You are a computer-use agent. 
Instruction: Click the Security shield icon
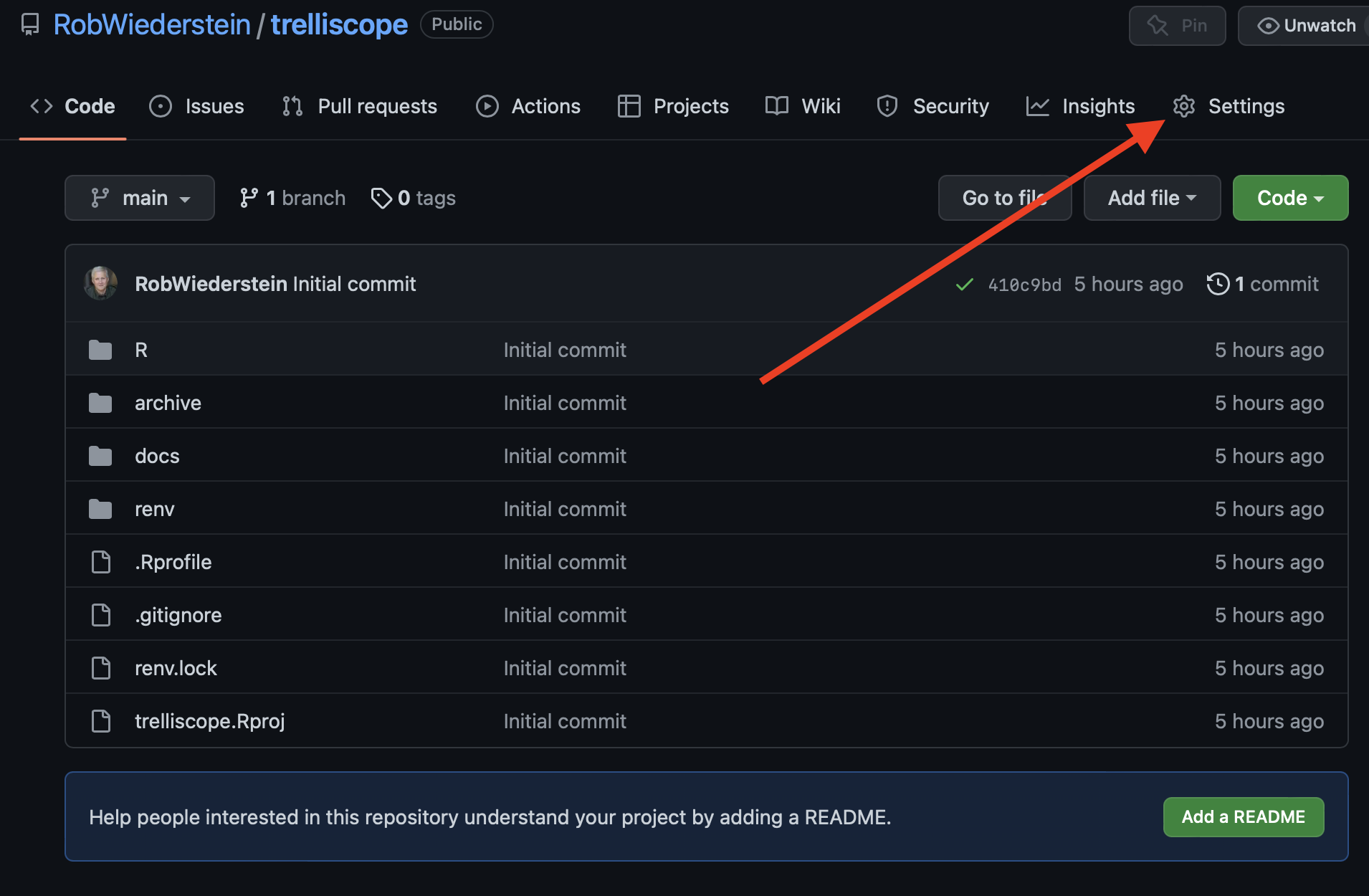tap(887, 106)
